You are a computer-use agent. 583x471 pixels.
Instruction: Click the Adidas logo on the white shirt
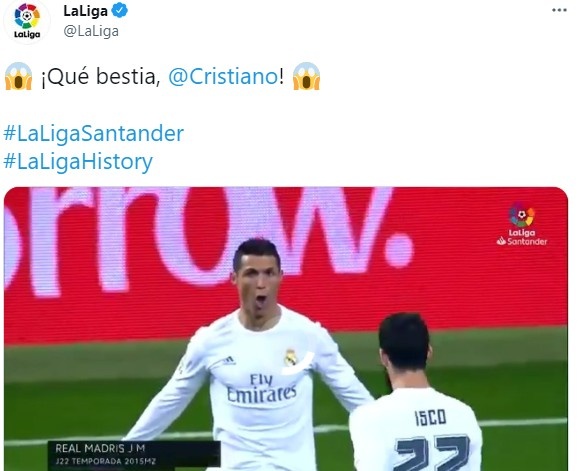tap(228, 360)
